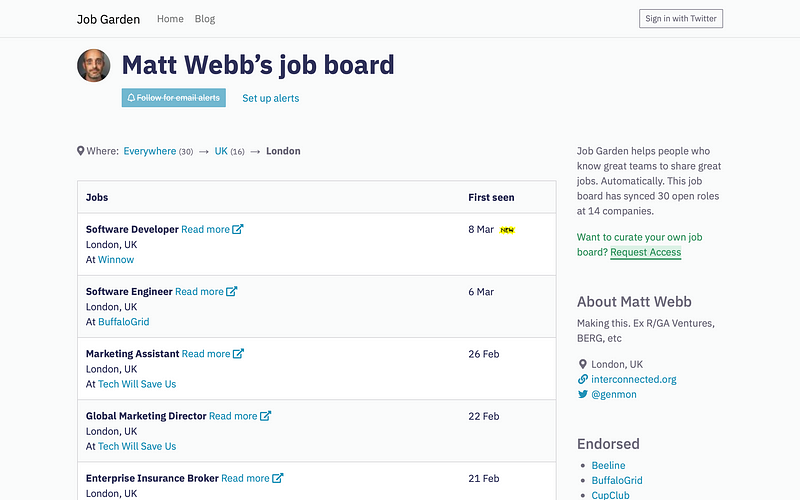
Task: Click the About Matt Webb heading
Action: click(x=634, y=302)
